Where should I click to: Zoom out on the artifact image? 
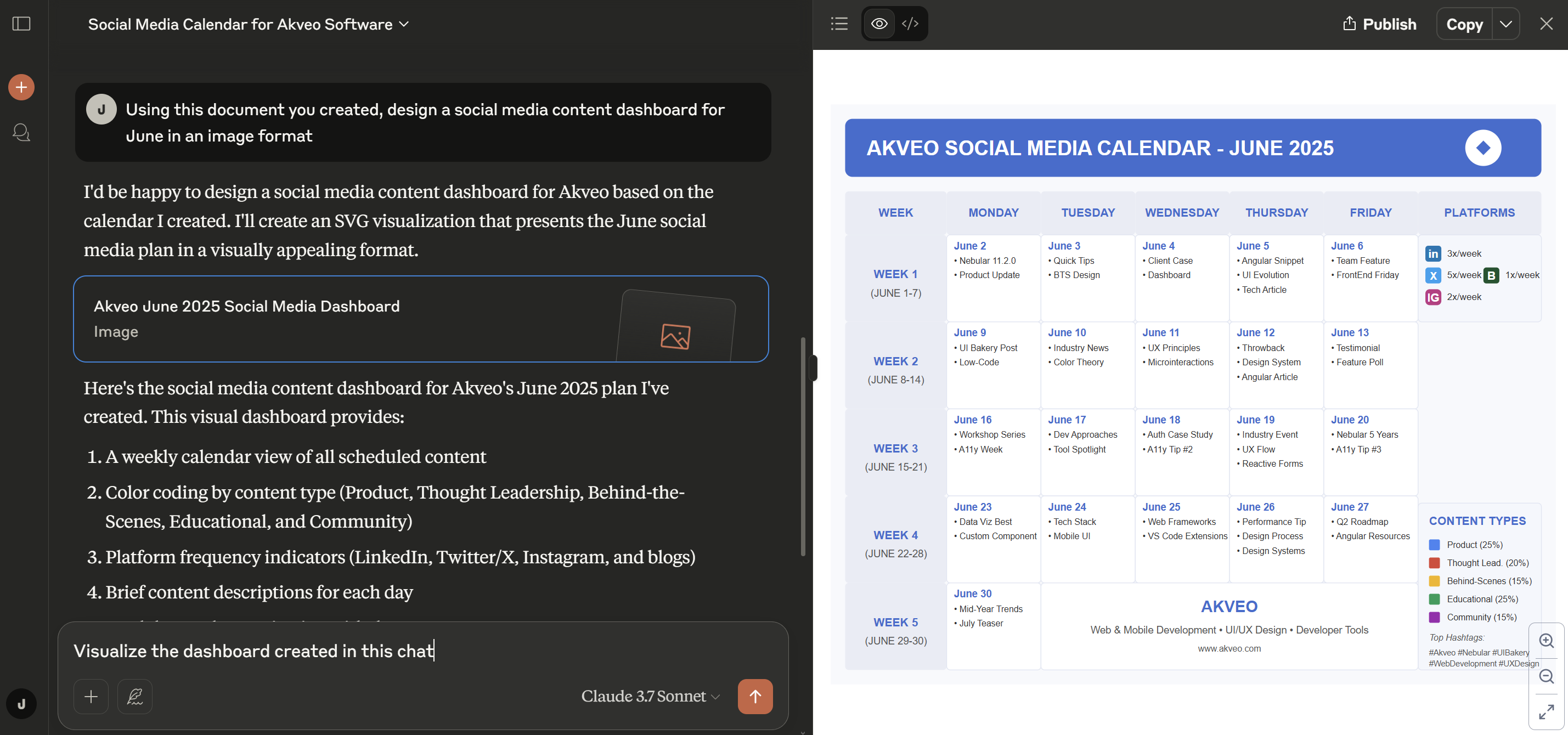pyautogui.click(x=1546, y=677)
